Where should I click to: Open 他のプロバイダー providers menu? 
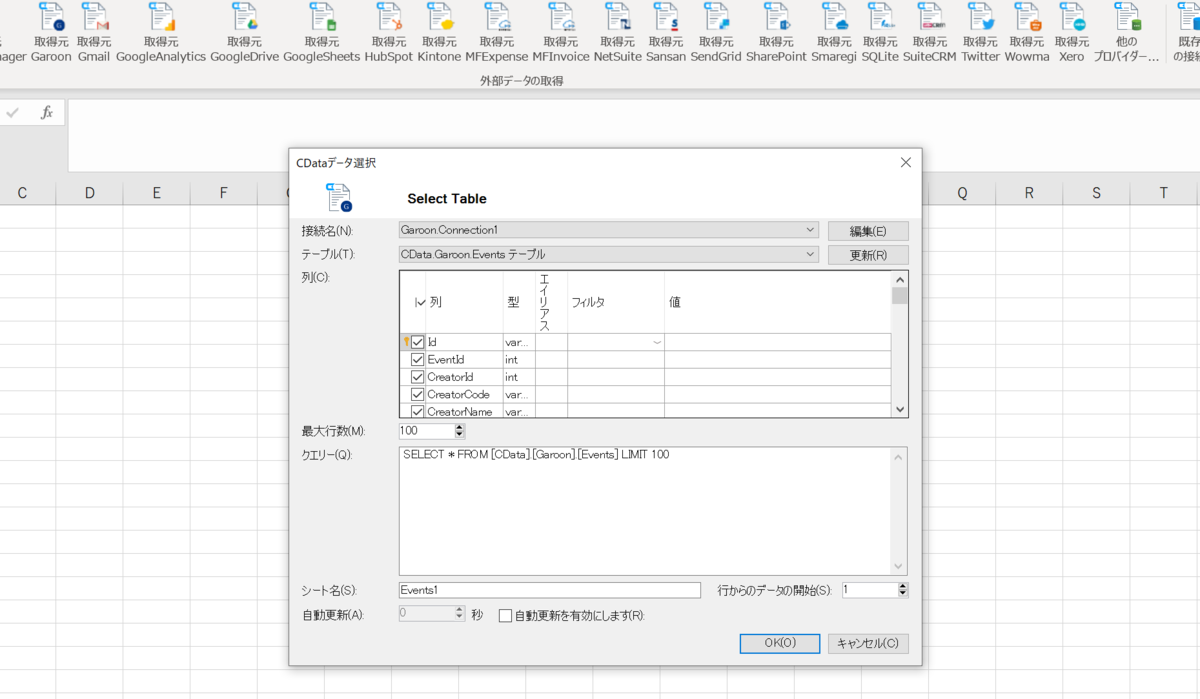pos(1127,33)
